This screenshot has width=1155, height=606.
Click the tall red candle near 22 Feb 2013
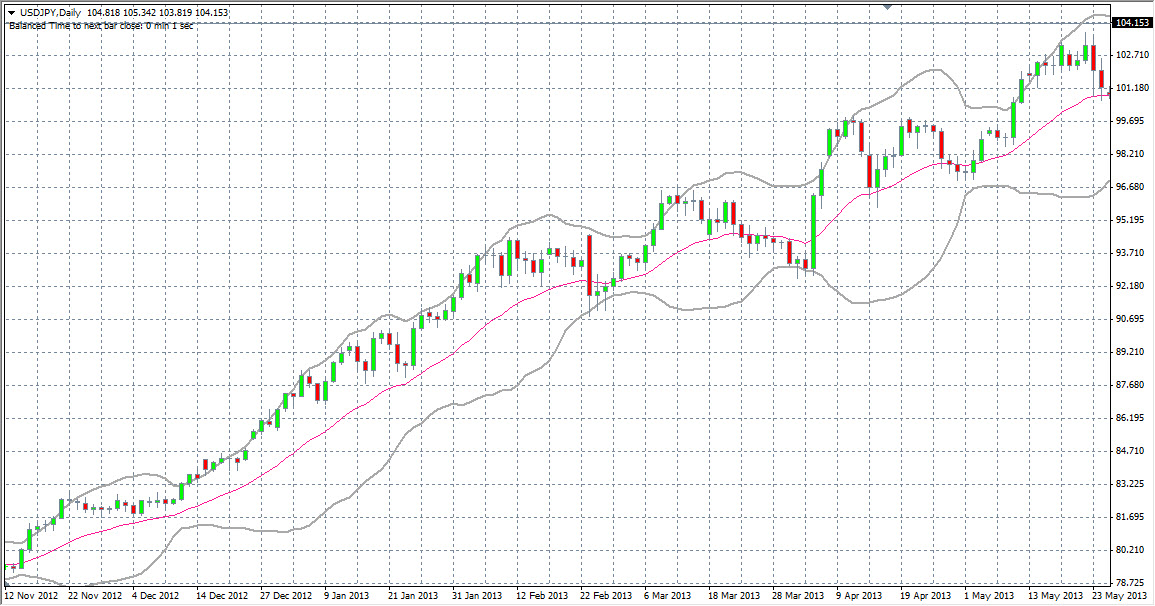click(590, 264)
